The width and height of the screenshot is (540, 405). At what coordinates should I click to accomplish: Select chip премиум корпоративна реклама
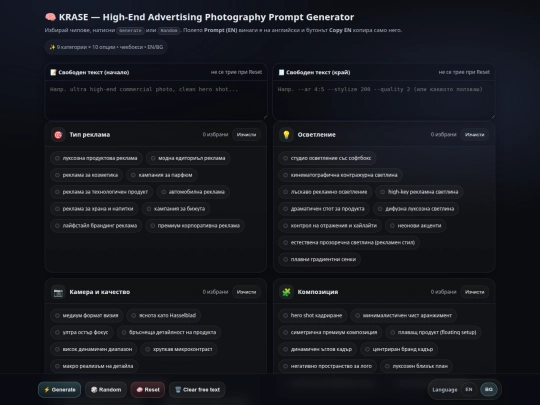(x=195, y=226)
